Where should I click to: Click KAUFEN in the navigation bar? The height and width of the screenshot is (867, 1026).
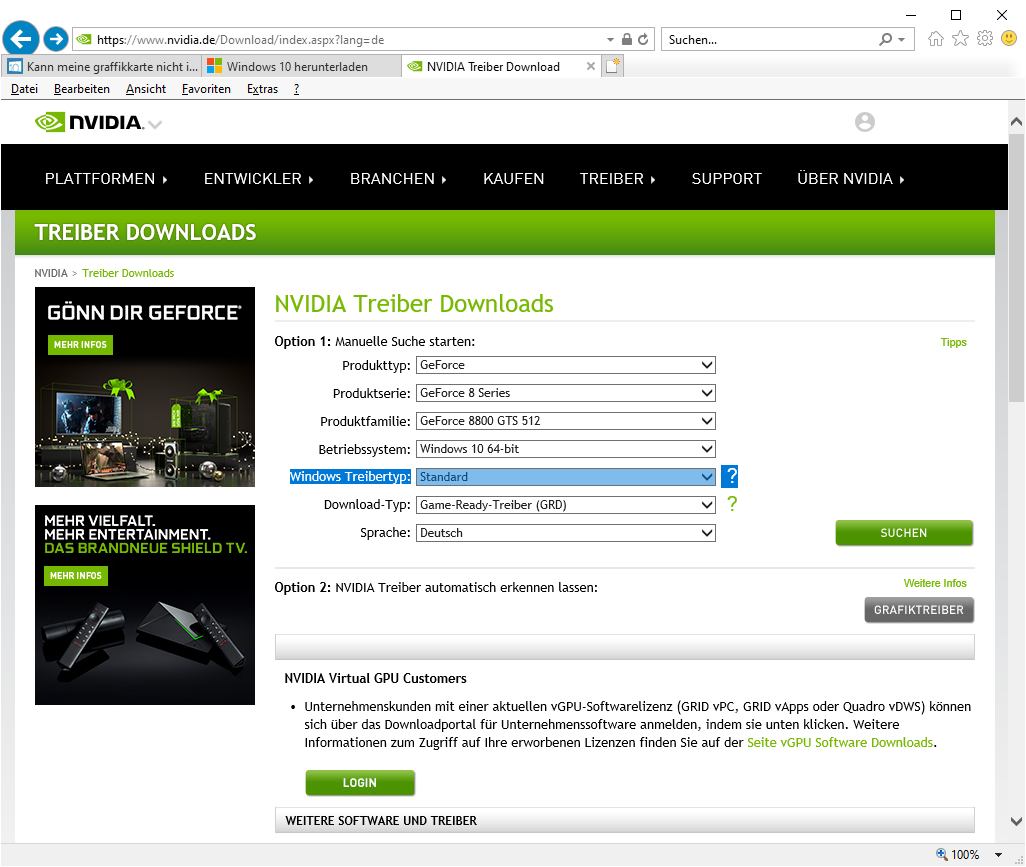click(514, 179)
